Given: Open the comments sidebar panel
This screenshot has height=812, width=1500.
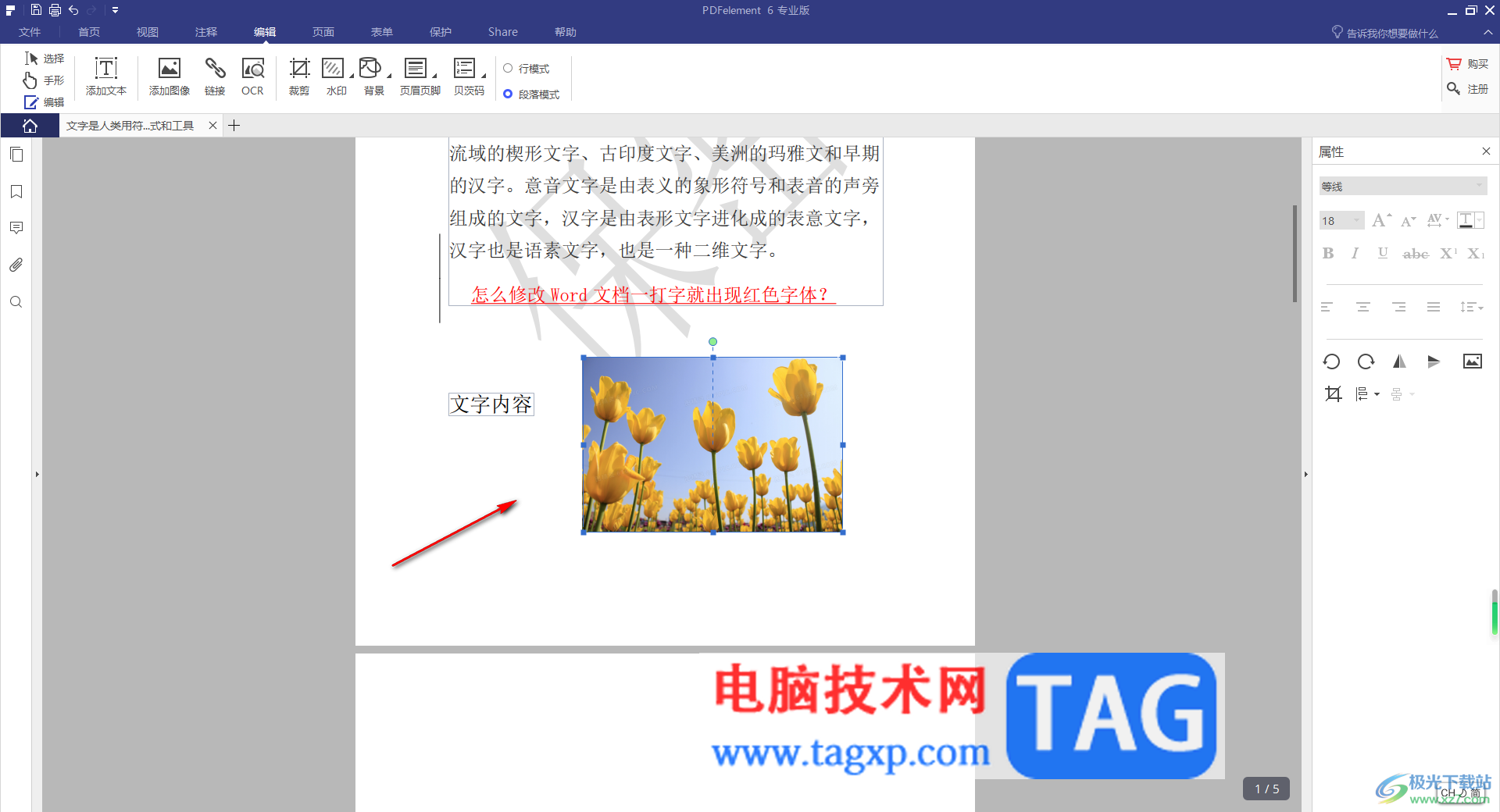Looking at the screenshot, I should click(x=16, y=228).
